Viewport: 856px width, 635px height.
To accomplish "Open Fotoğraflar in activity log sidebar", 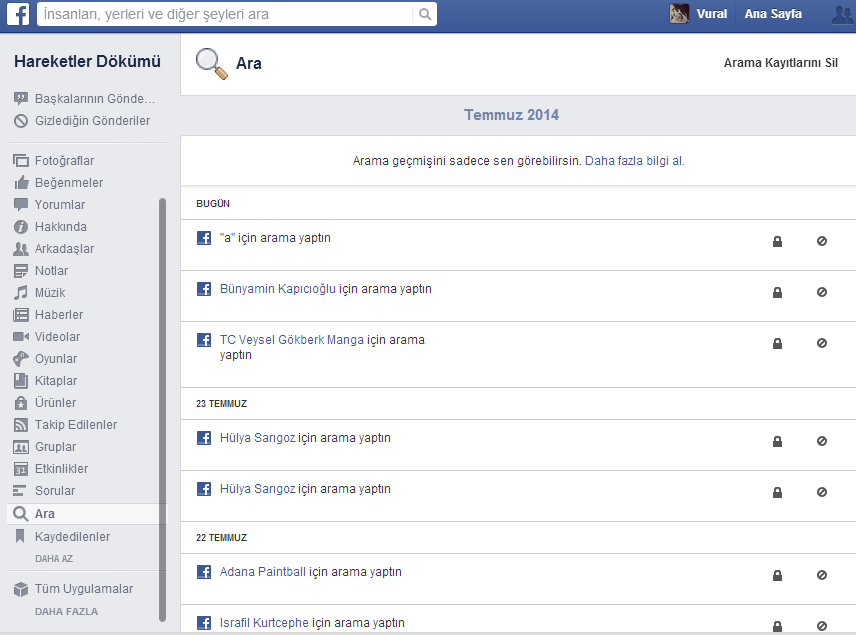I will click(x=54, y=161).
